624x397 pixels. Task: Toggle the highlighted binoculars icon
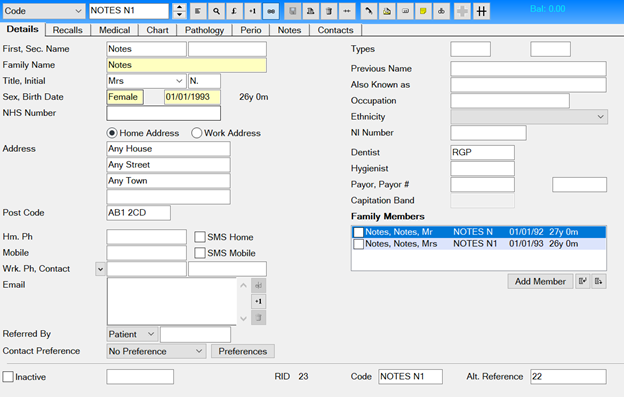(271, 11)
